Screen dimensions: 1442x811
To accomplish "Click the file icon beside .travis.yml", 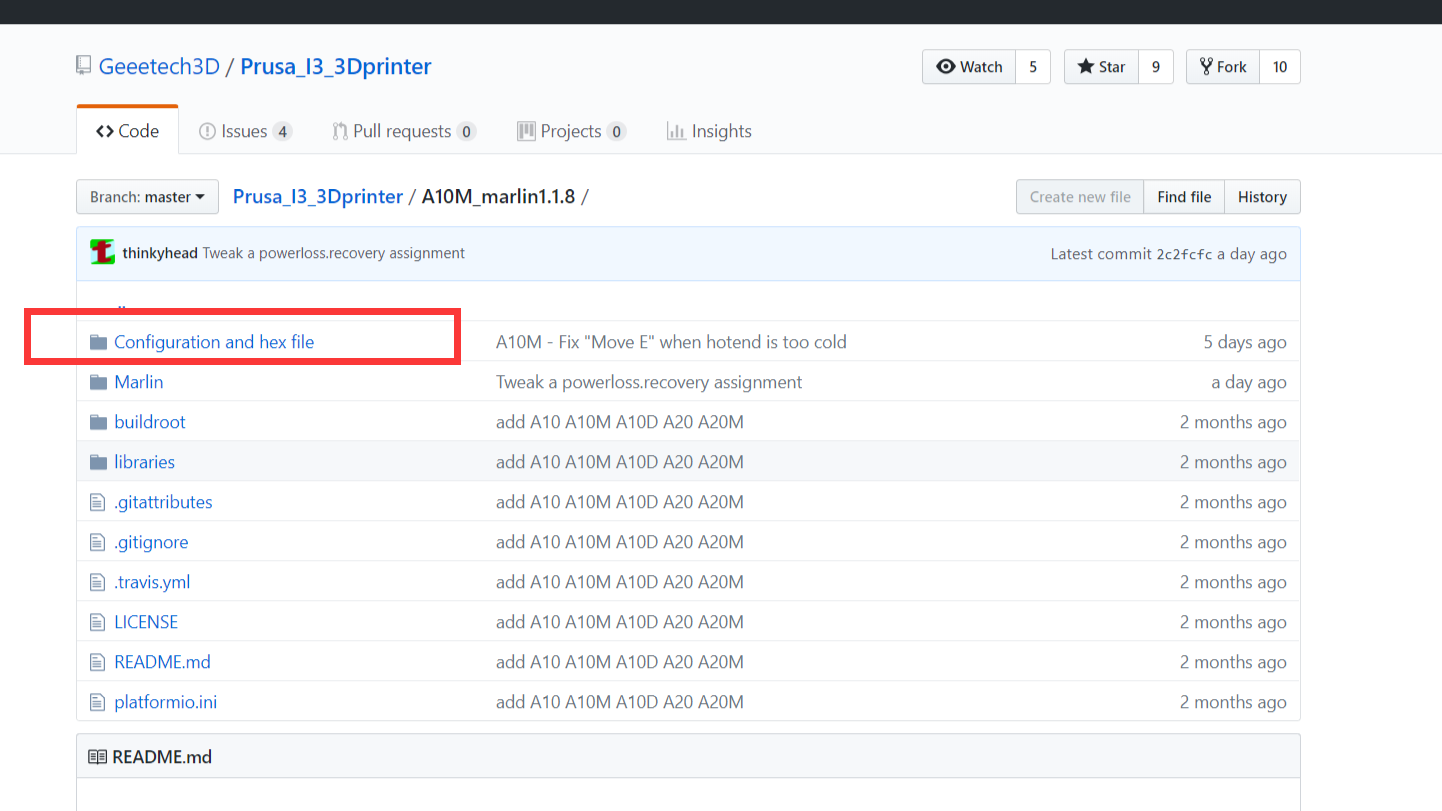I will click(97, 582).
